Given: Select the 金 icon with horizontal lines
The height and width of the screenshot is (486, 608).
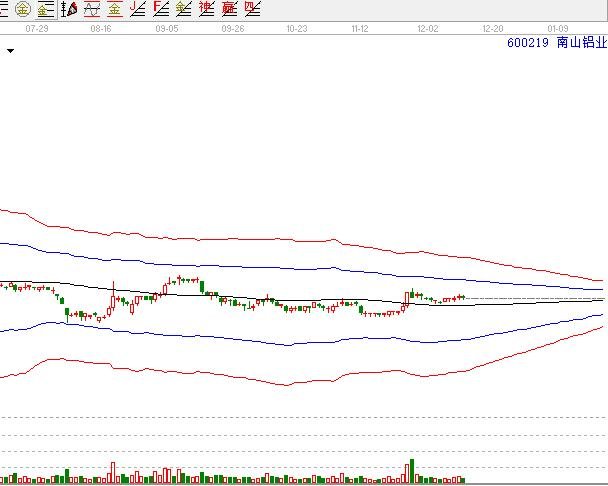Looking at the screenshot, I should [46, 9].
